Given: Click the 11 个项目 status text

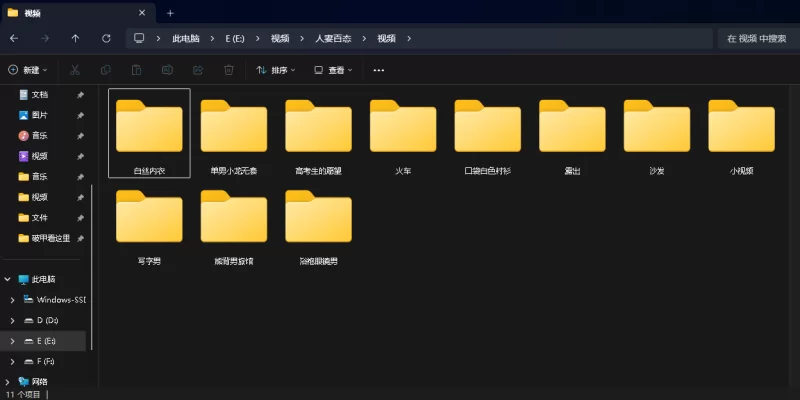Looking at the screenshot, I should pyautogui.click(x=23, y=394).
